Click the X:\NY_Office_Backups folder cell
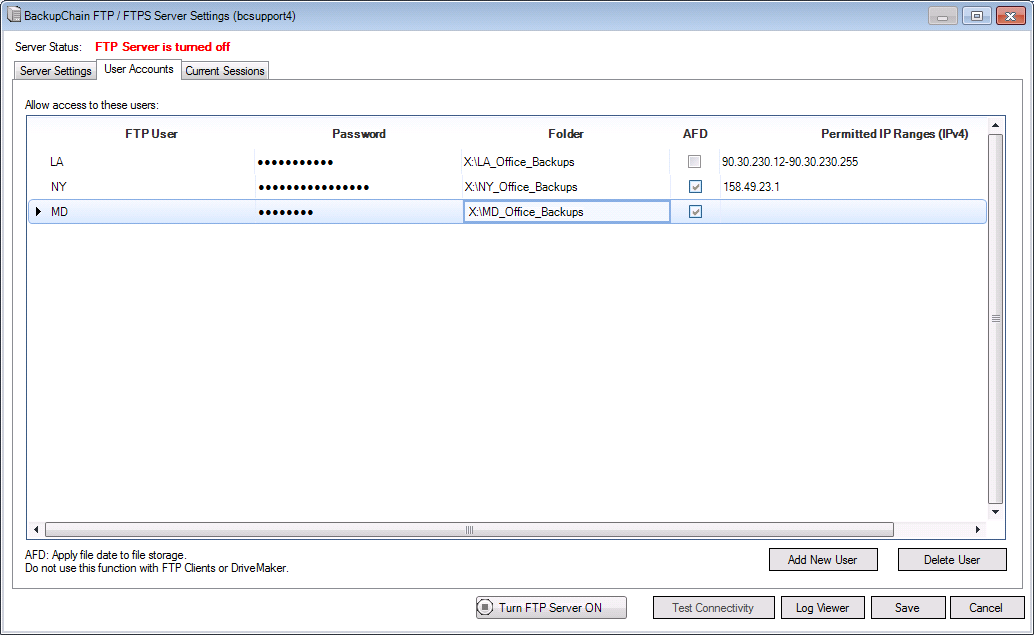1034x635 pixels. coord(566,187)
